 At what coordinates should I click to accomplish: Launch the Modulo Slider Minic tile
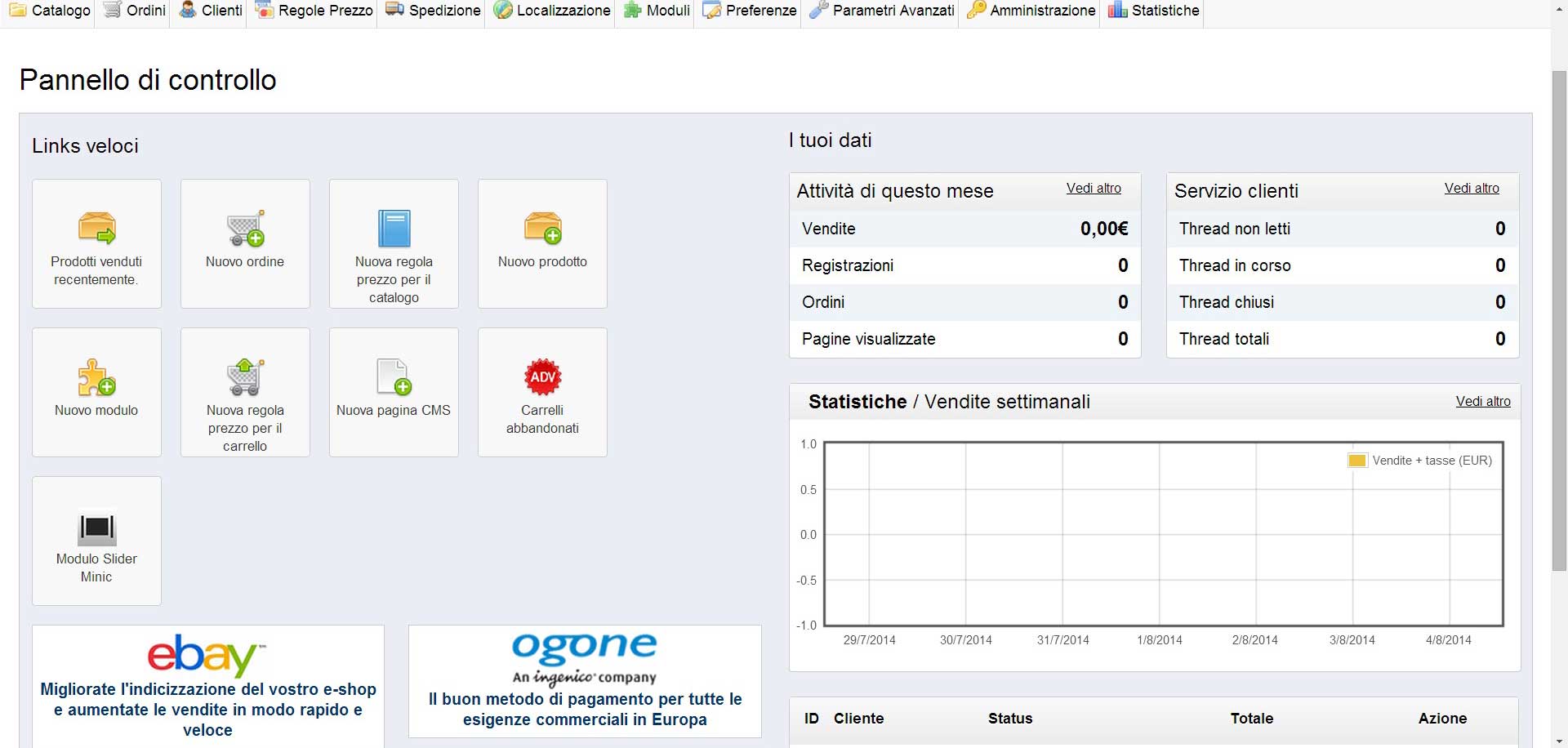96,541
